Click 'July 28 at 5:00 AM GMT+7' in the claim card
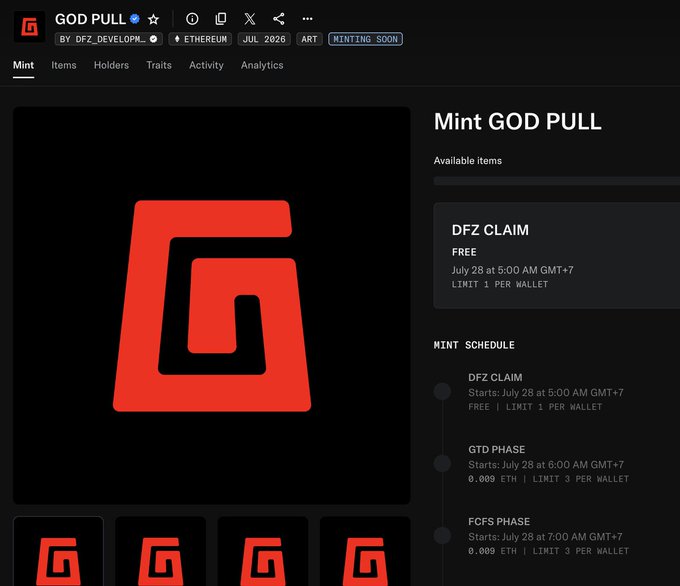Image resolution: width=680 pixels, height=586 pixels. pos(513,270)
